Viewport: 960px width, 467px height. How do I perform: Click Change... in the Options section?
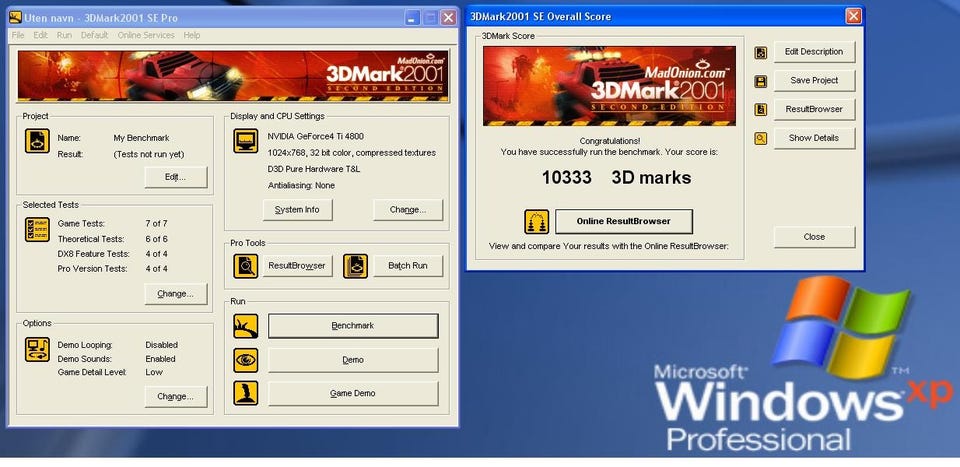(176, 397)
